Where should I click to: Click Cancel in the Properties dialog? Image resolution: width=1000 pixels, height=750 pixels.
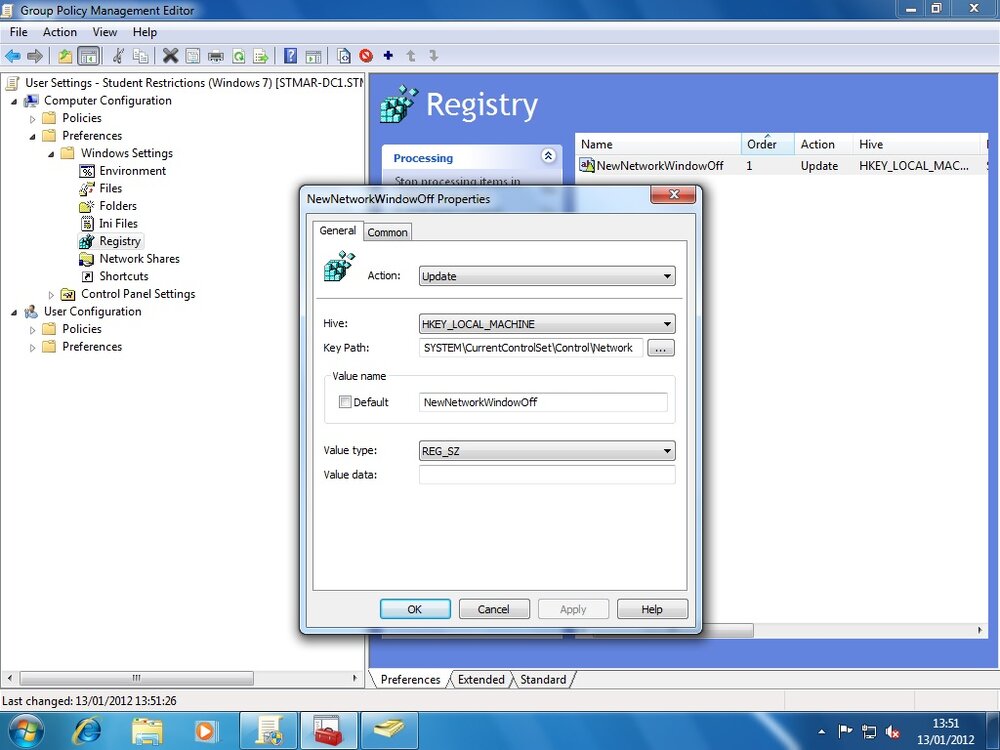494,609
